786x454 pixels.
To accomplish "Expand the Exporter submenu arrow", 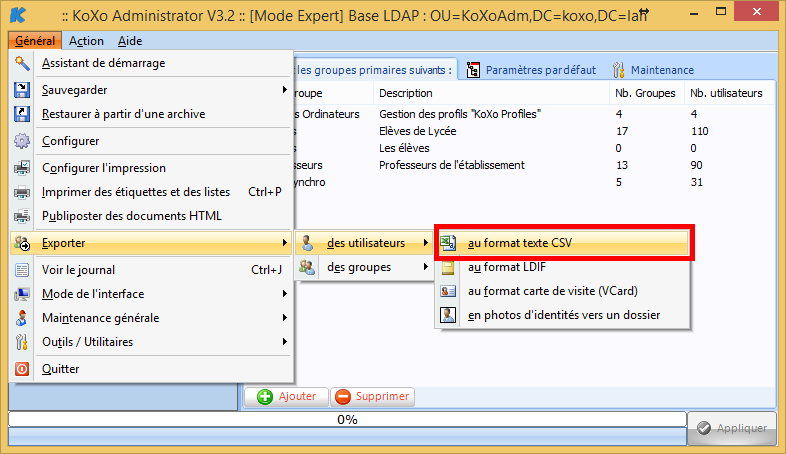I will (284, 243).
